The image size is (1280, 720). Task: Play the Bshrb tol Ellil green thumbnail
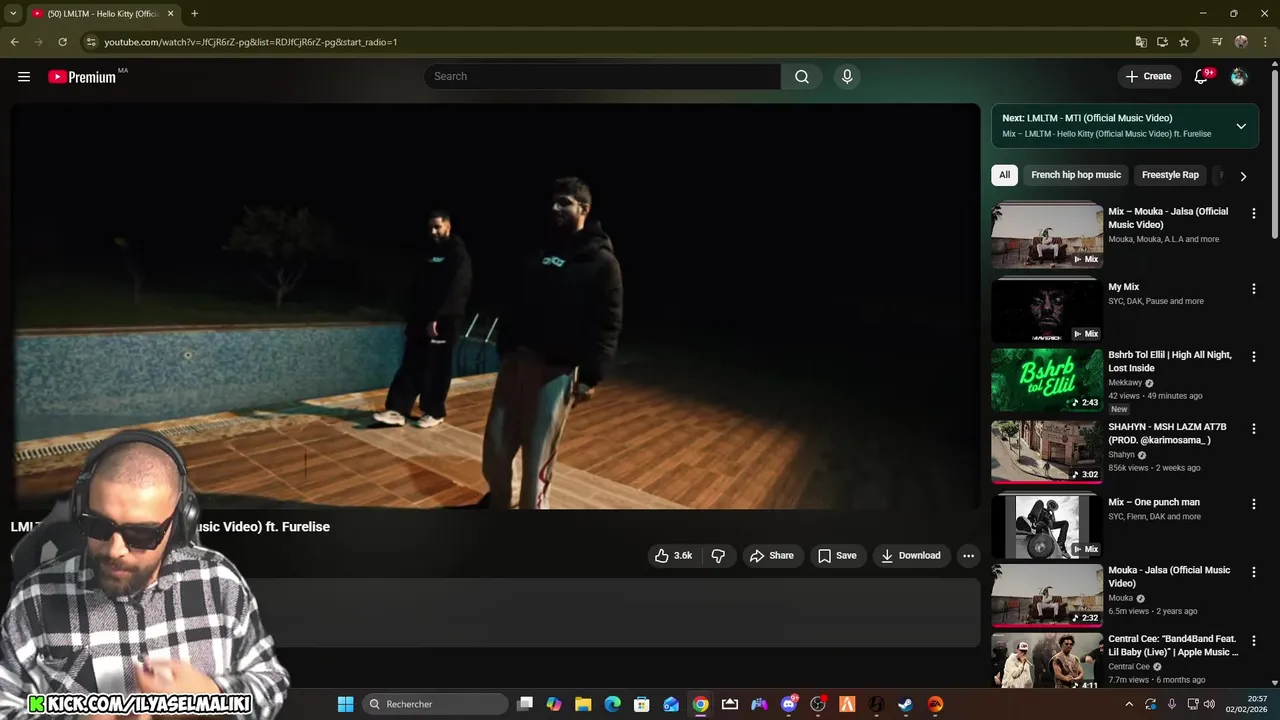(x=1047, y=380)
